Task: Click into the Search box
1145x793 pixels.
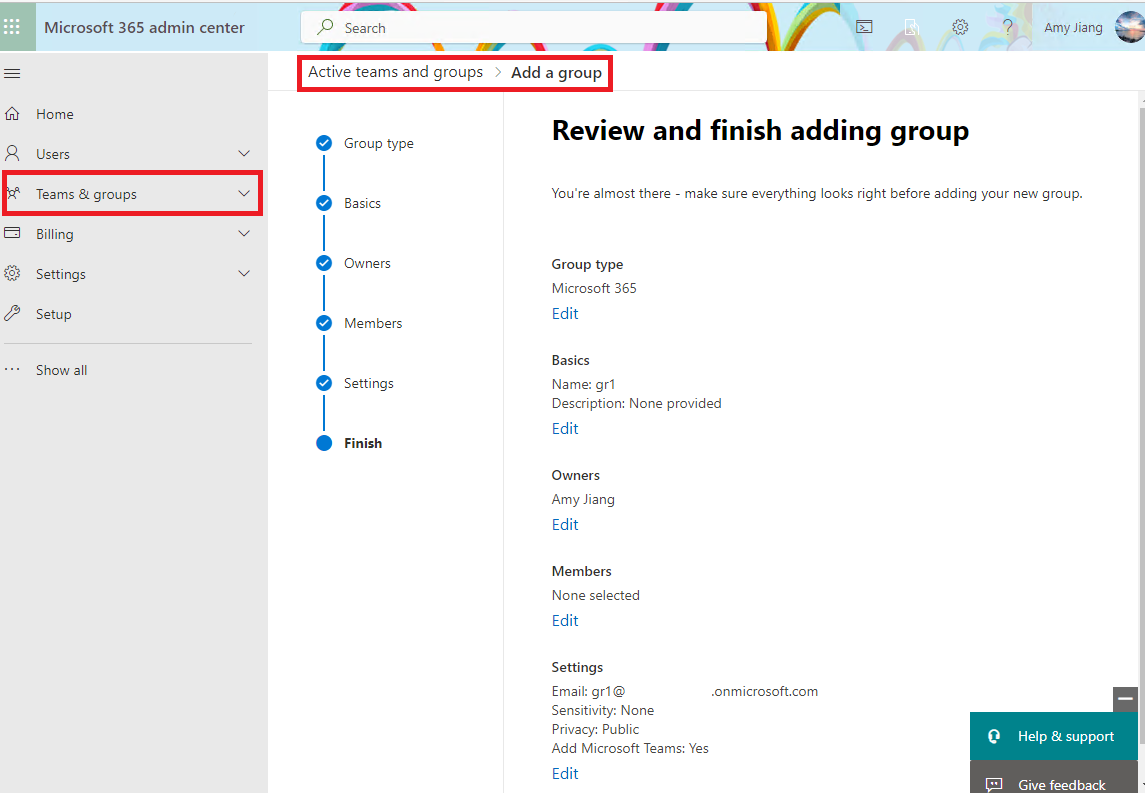Action: (x=534, y=28)
